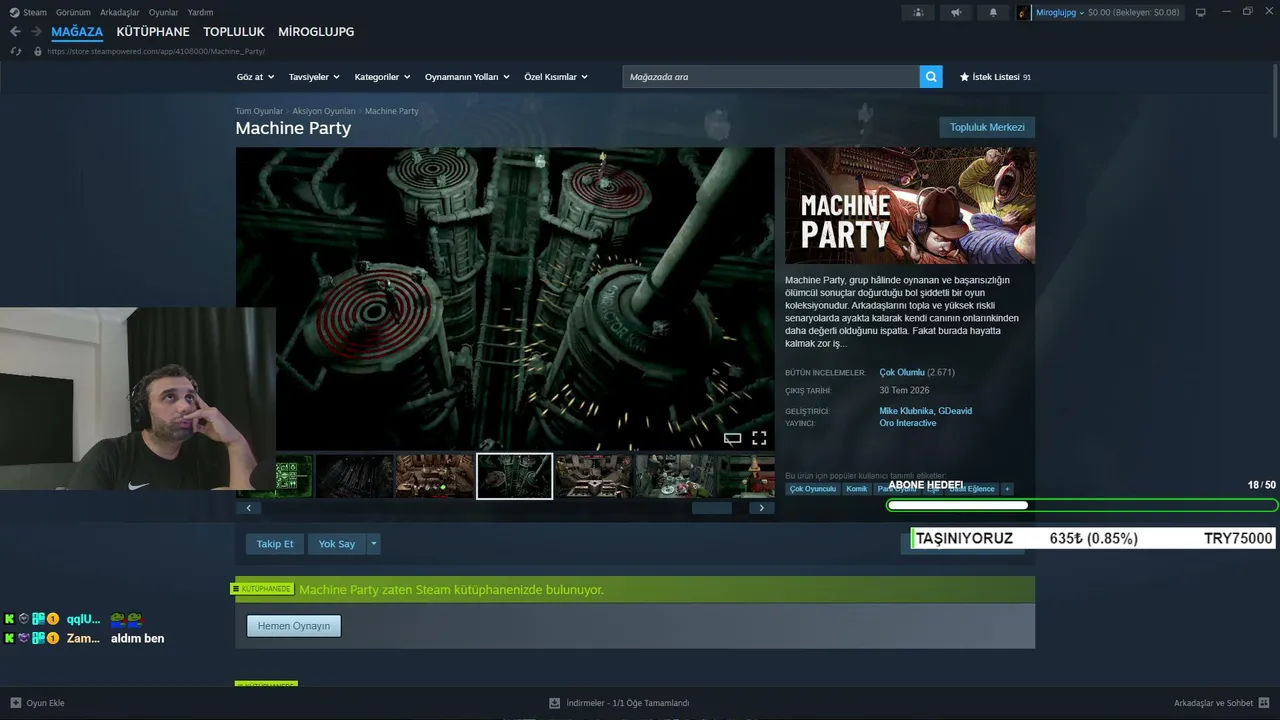Open the MİROGLUJPG profile tab
Screen dimensions: 1280x720
[316, 32]
